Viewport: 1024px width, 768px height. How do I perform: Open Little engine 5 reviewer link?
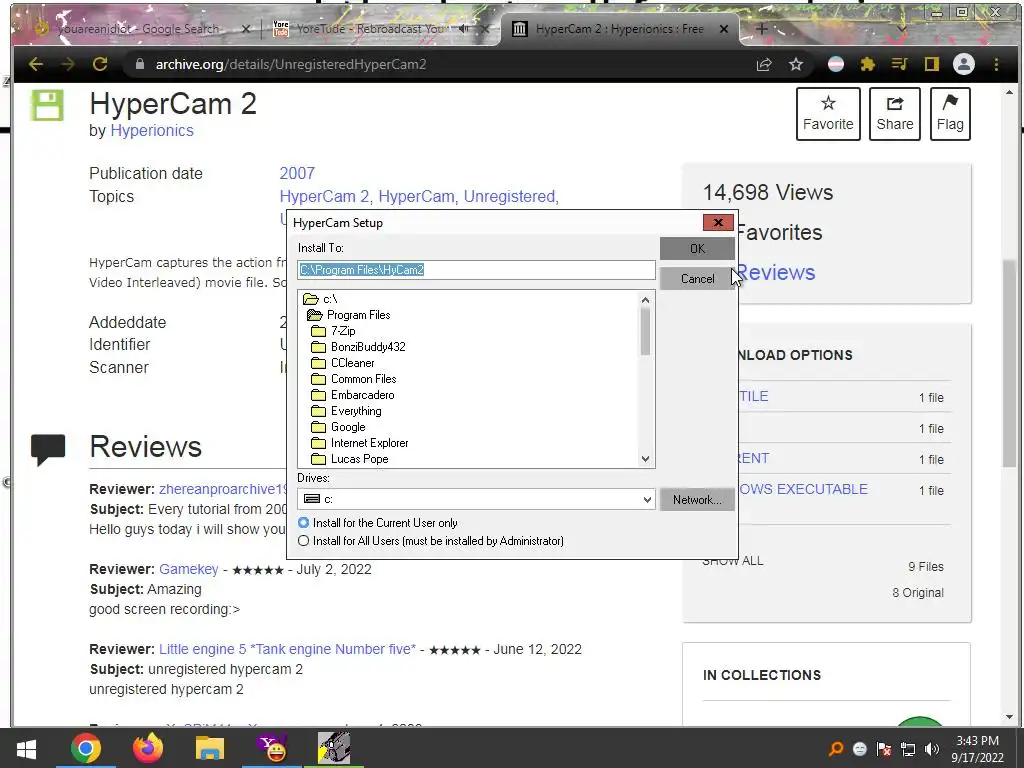point(287,649)
